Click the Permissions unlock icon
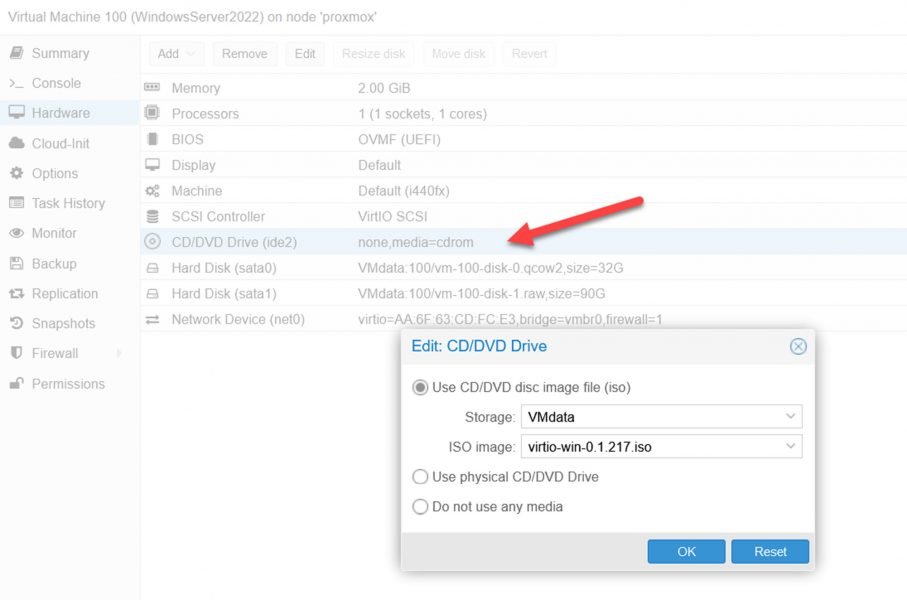Image resolution: width=907 pixels, height=600 pixels. [16, 384]
